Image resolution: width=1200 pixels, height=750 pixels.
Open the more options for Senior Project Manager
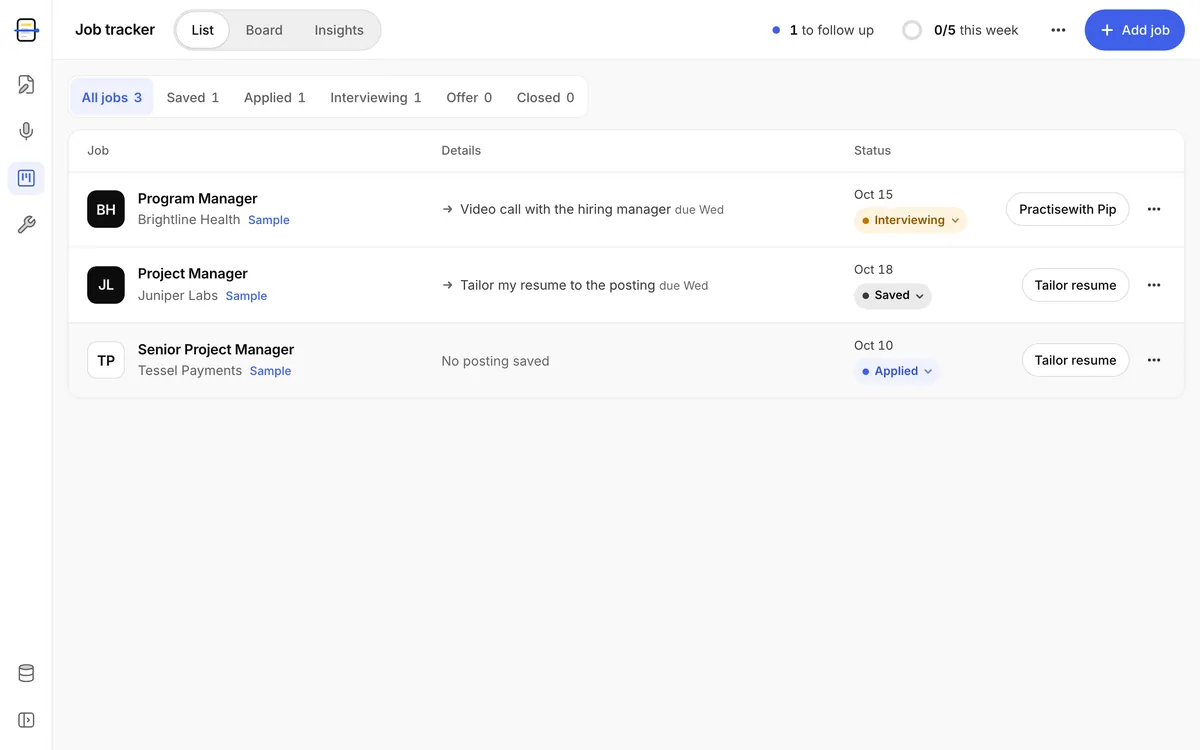(x=1154, y=360)
